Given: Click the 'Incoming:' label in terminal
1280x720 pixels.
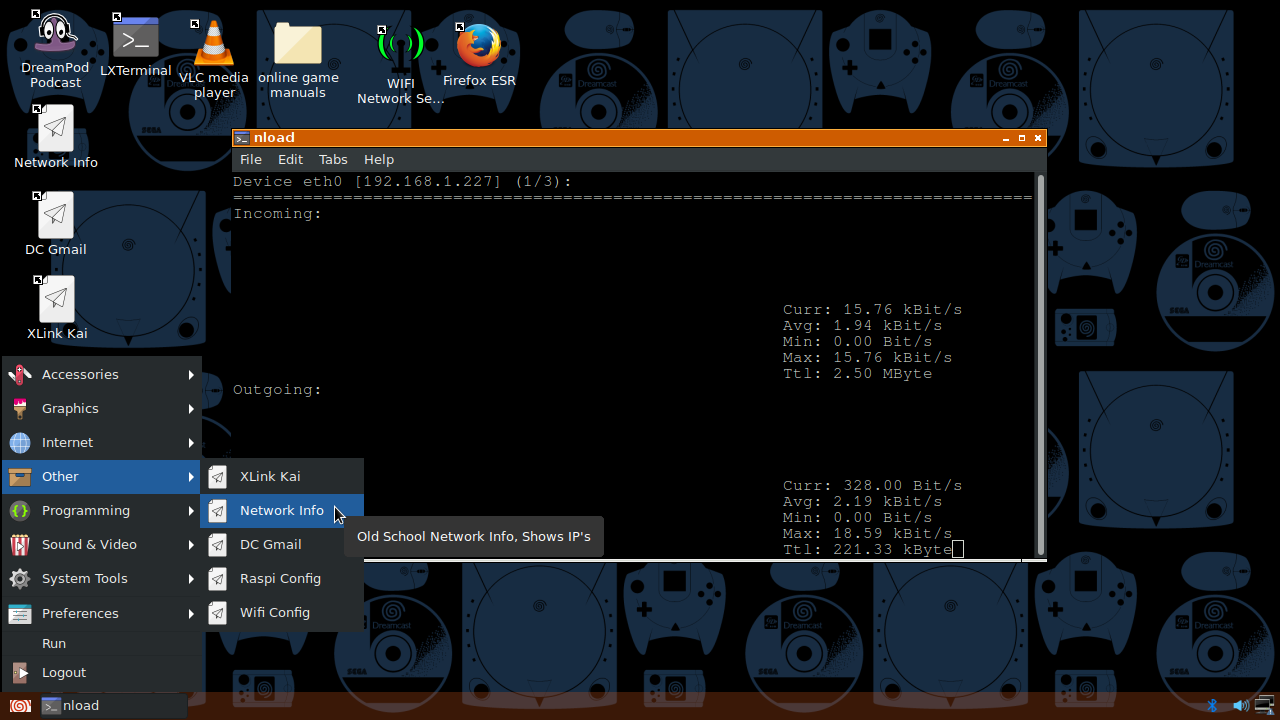Looking at the screenshot, I should [278, 214].
